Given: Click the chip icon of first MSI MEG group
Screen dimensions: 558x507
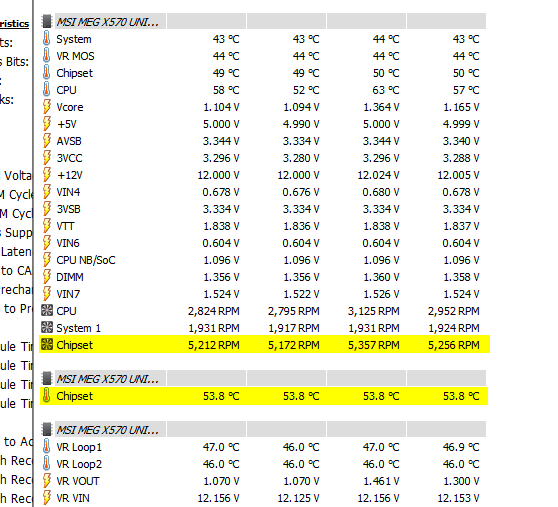Looking at the screenshot, I should (x=47, y=21).
